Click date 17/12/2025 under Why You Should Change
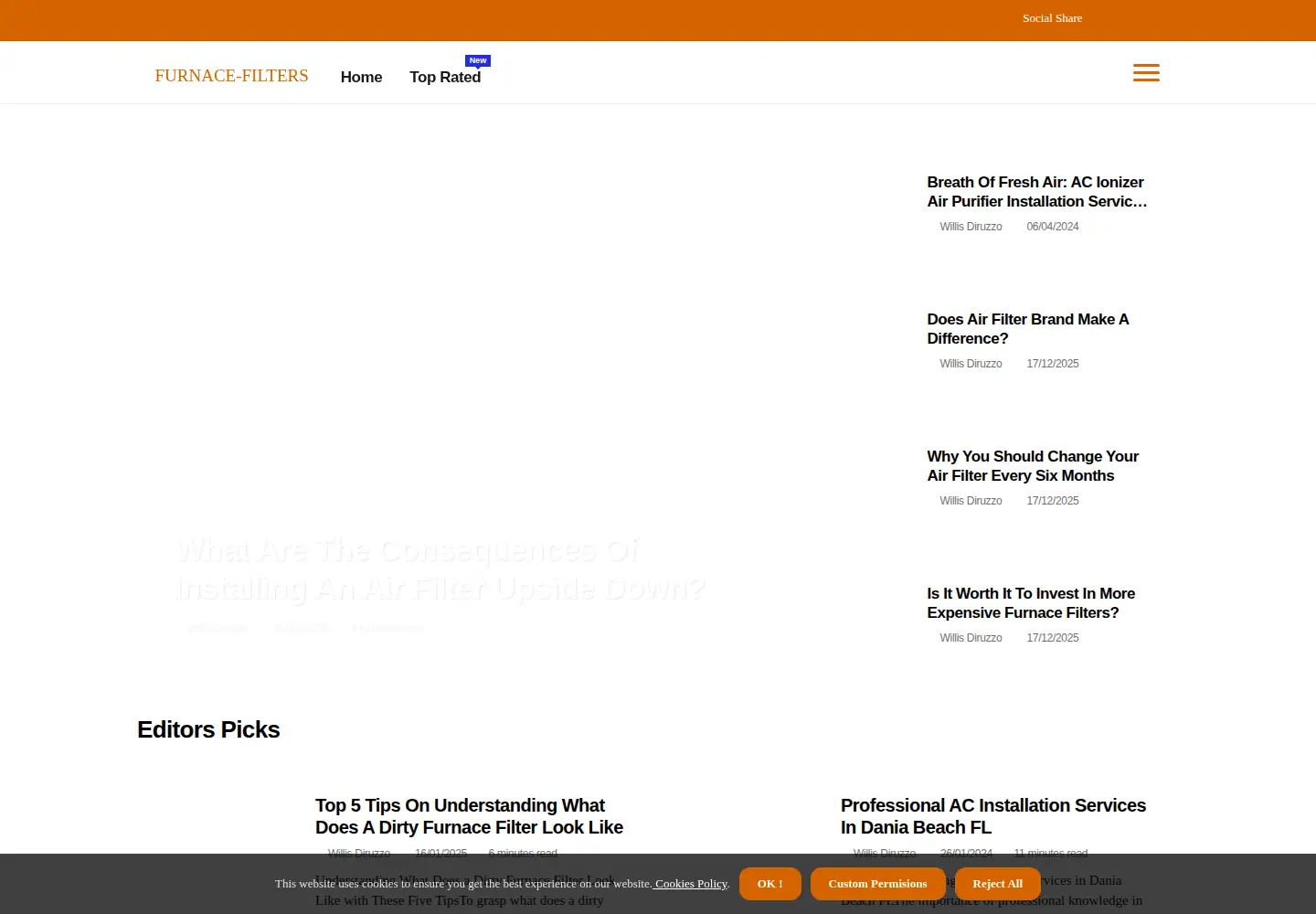Image resolution: width=1316 pixels, height=914 pixels. pos(1052,501)
